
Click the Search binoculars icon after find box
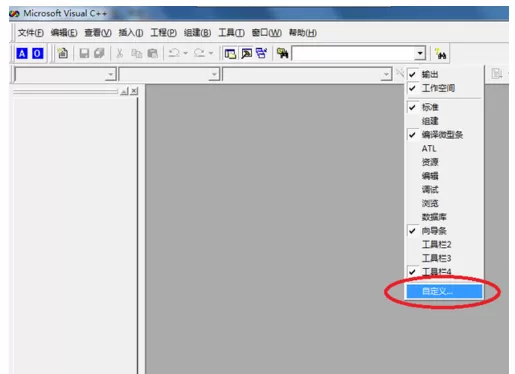tap(441, 54)
